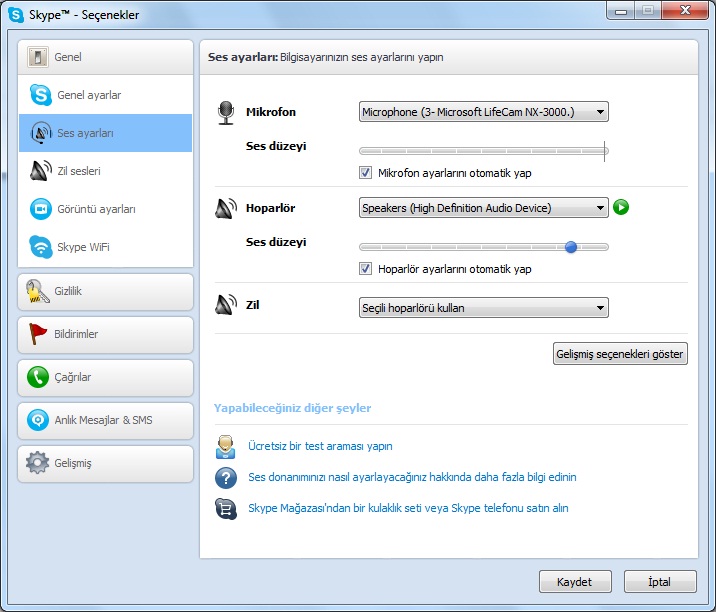The height and width of the screenshot is (612, 716).
Task: Click the microphone icon next to Mikrofon
Action: [226, 113]
